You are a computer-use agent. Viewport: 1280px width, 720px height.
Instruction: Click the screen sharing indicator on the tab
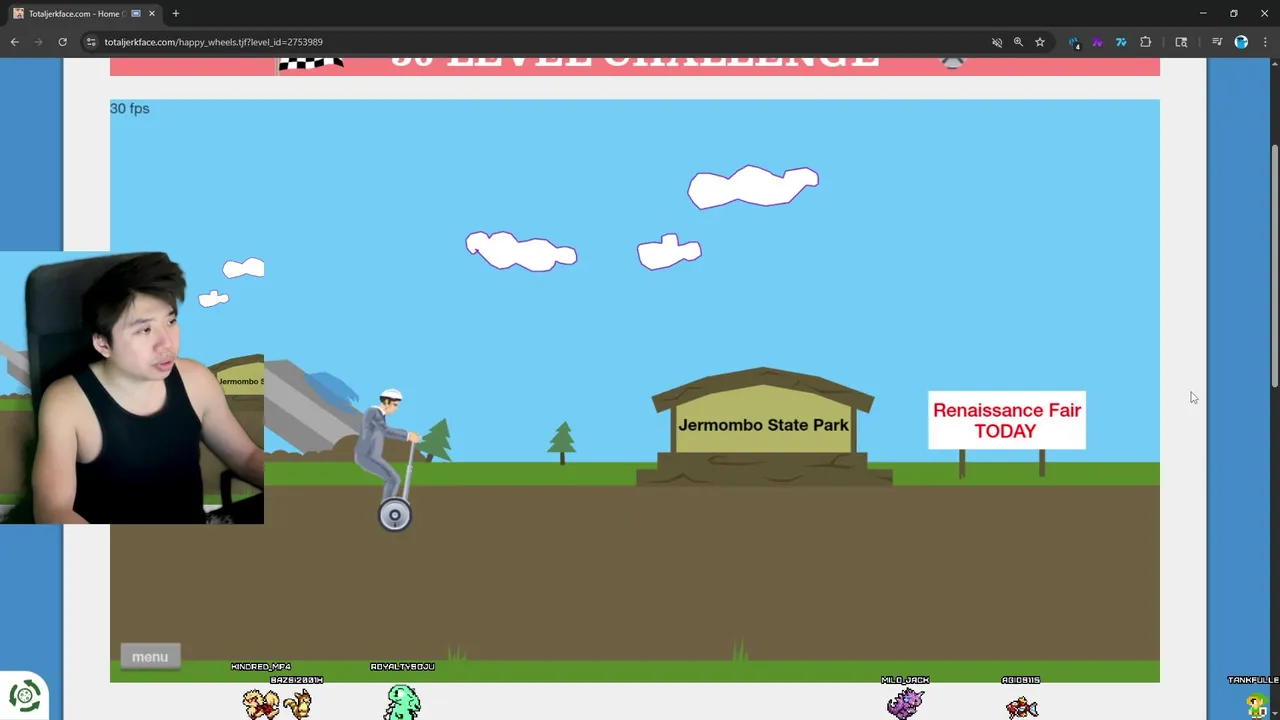click(x=136, y=14)
